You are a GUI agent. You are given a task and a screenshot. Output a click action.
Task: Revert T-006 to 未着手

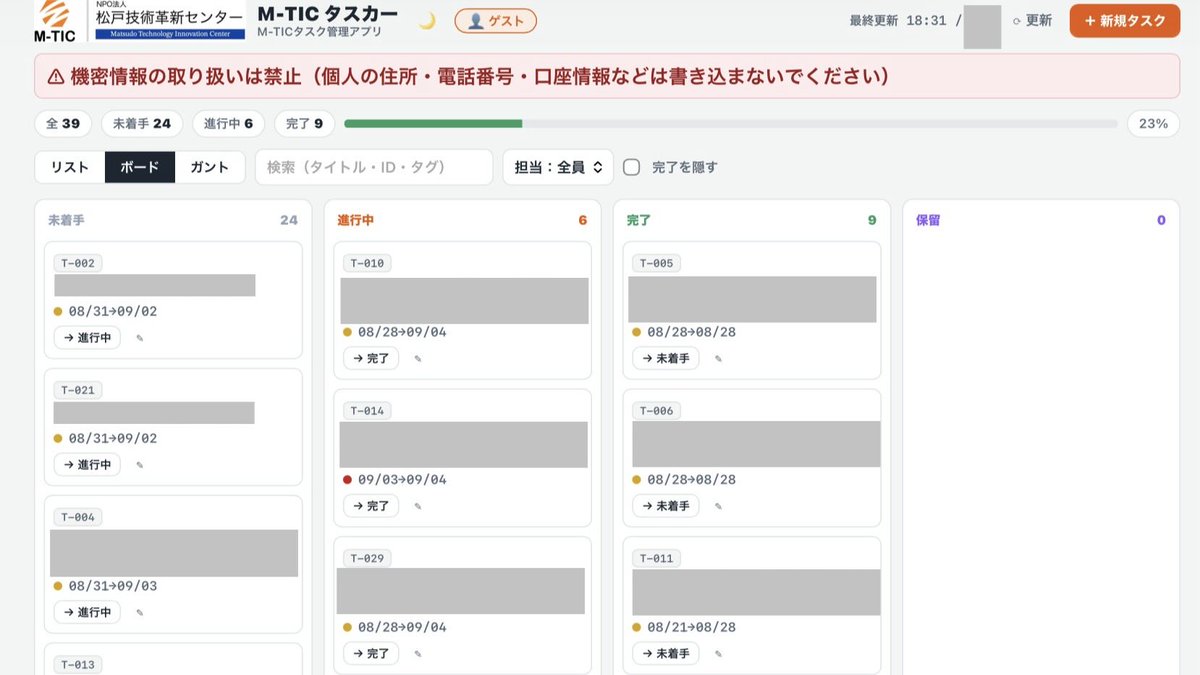tap(666, 506)
